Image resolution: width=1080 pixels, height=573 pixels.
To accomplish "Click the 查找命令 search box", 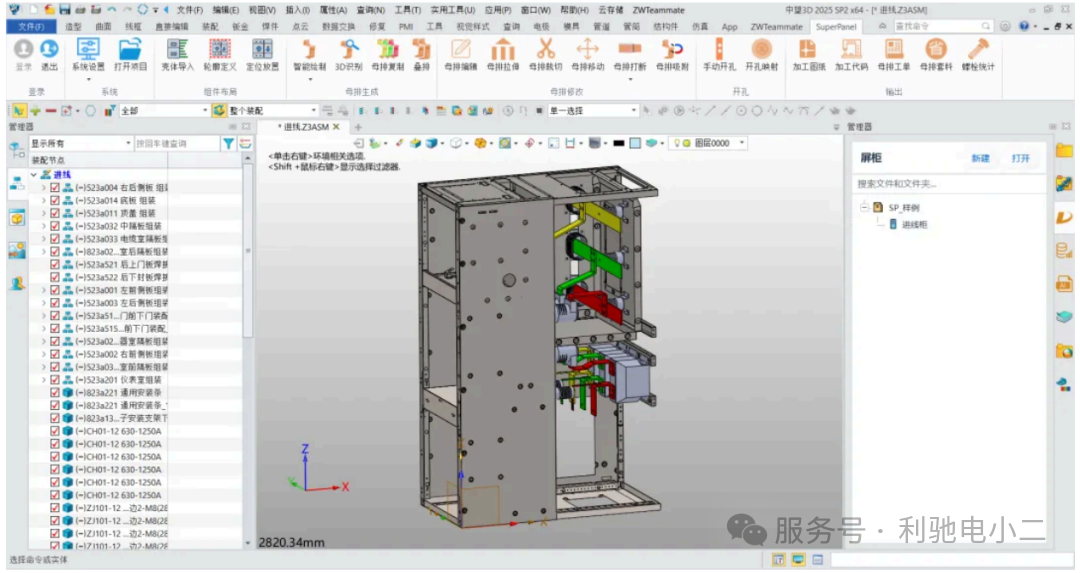I will 942,26.
